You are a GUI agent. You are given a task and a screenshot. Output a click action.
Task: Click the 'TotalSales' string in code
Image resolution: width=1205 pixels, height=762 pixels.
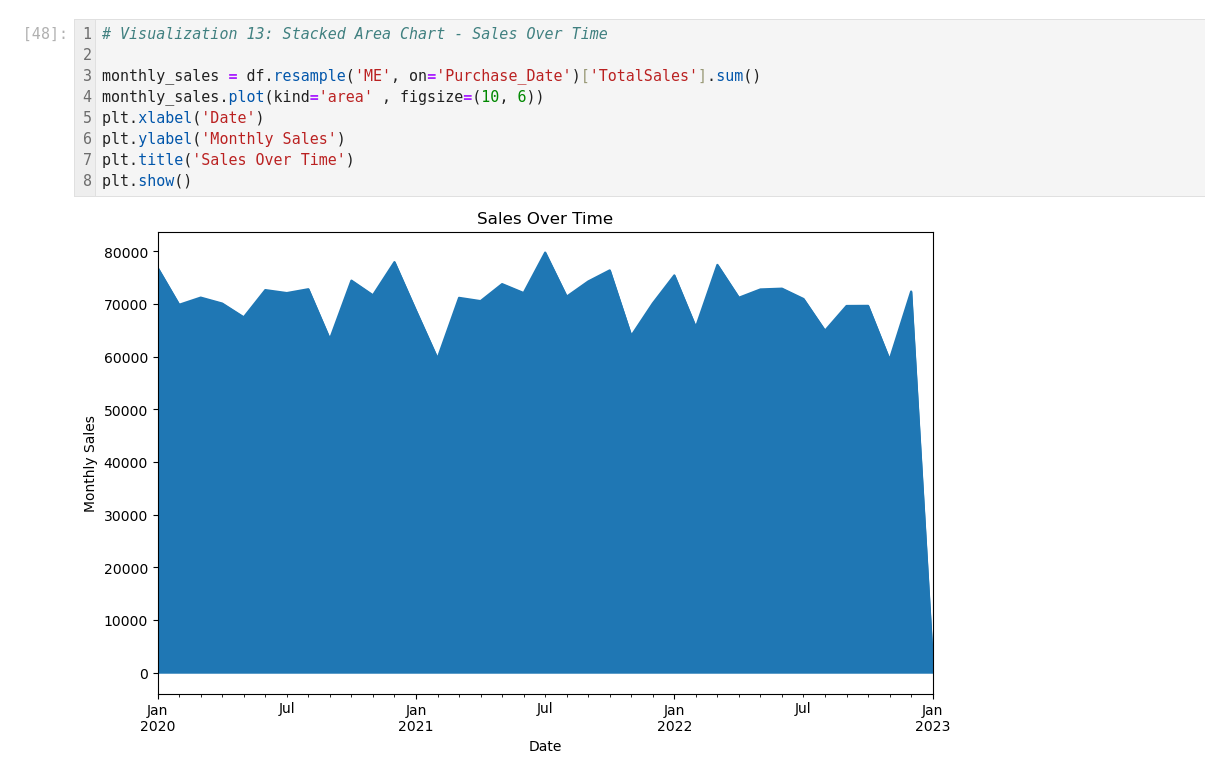coord(643,76)
